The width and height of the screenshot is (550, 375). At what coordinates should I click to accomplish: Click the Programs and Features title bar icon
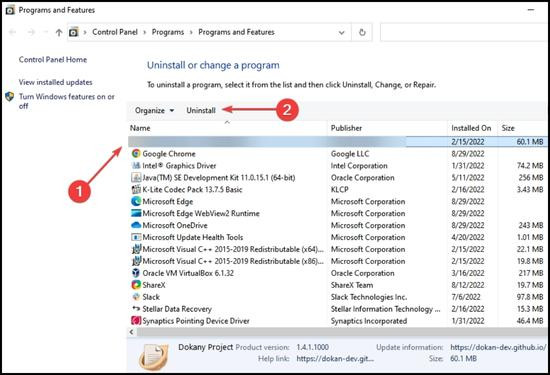point(10,10)
